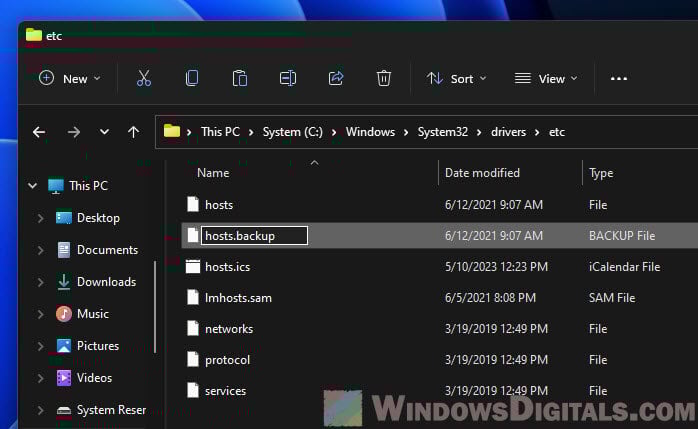Click the folder icon in address bar
Image resolution: width=698 pixels, height=429 pixels.
click(172, 131)
